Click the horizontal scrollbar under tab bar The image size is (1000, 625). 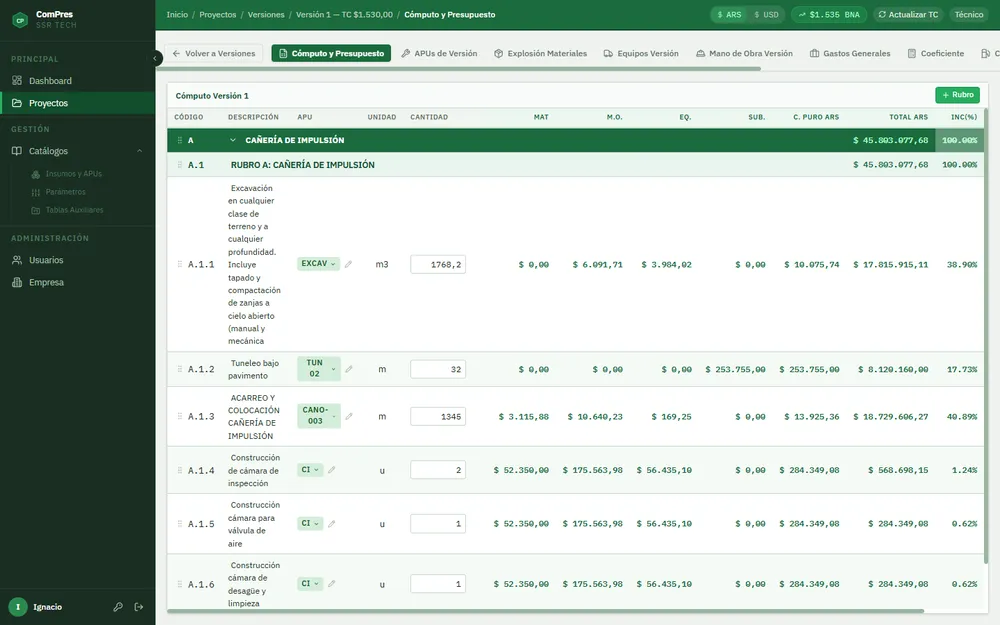(462, 68)
